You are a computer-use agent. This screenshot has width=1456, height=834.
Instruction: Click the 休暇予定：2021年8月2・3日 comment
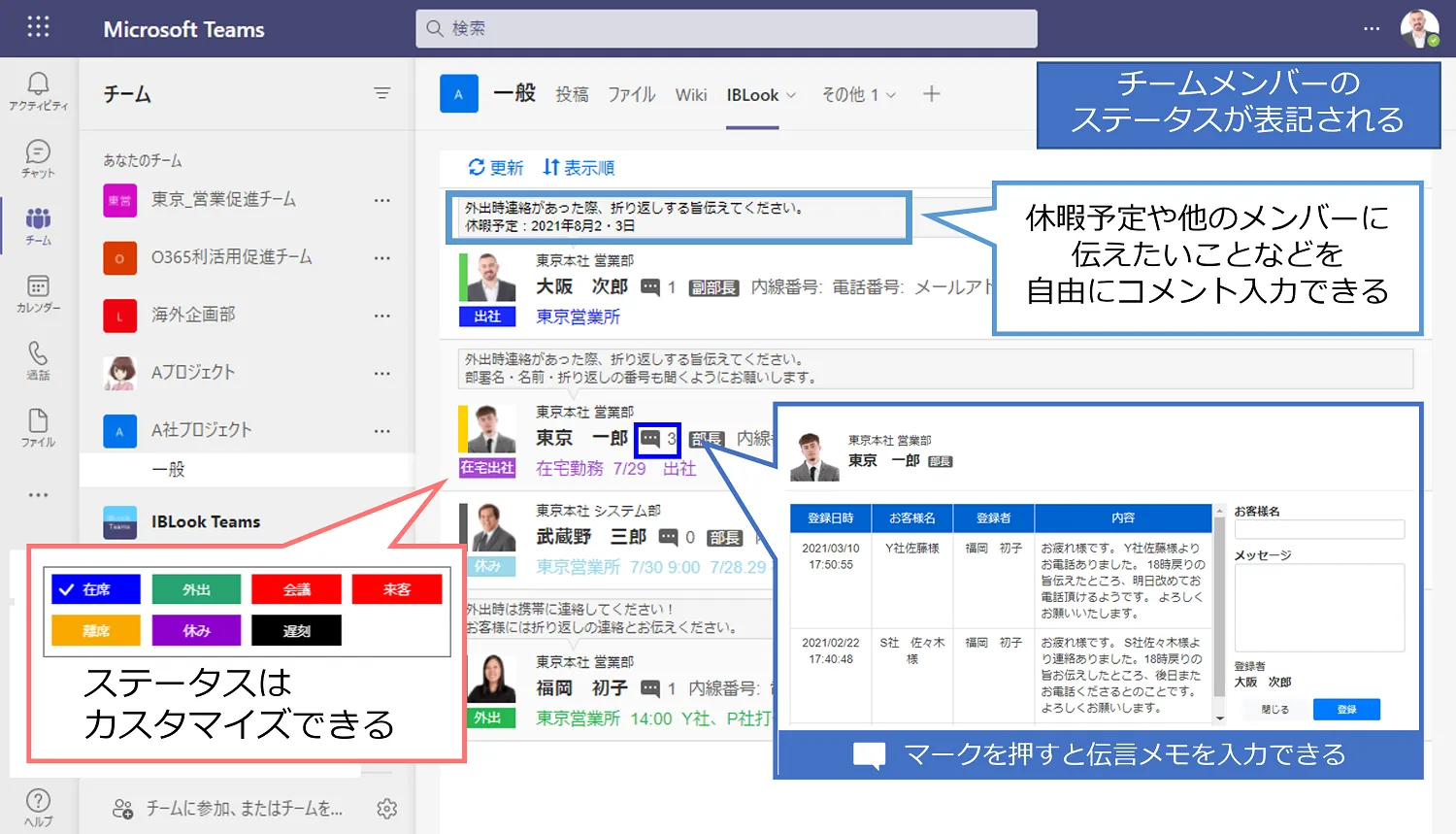[x=549, y=226]
